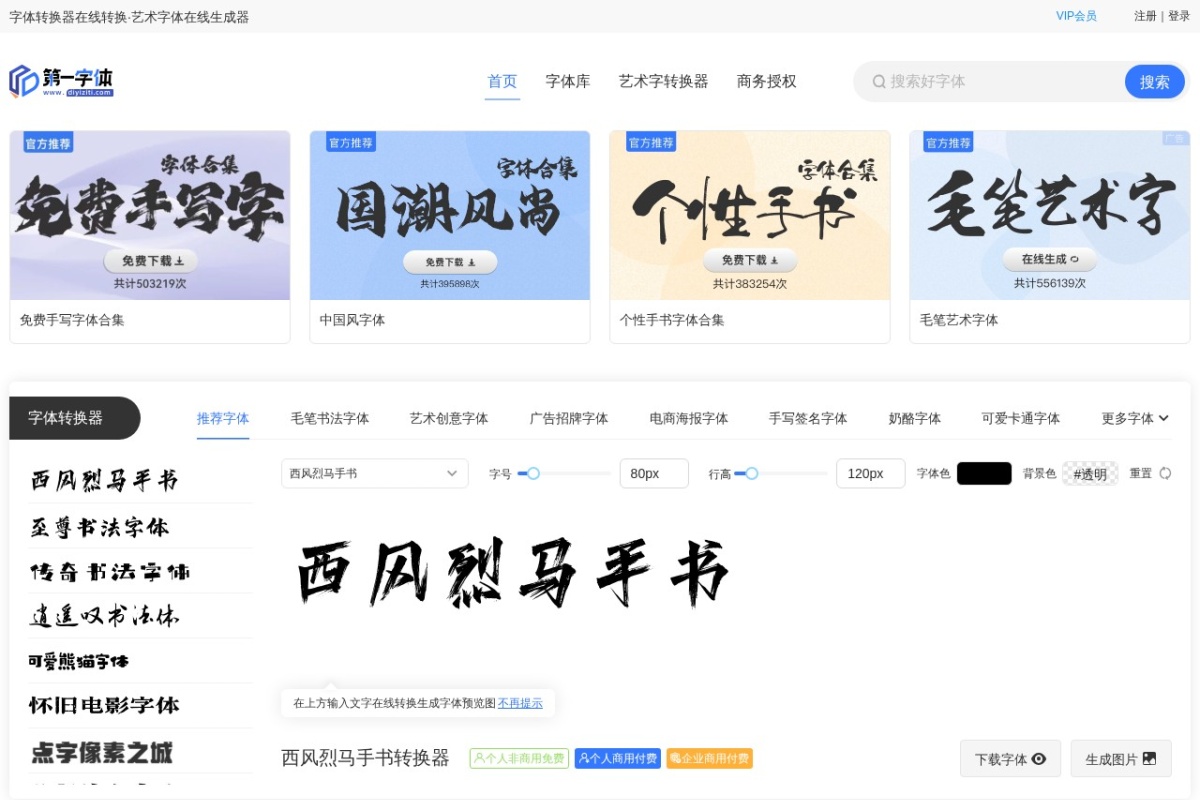Open the 艺术字转换器 navigation item
The height and width of the screenshot is (800, 1200).
(663, 82)
